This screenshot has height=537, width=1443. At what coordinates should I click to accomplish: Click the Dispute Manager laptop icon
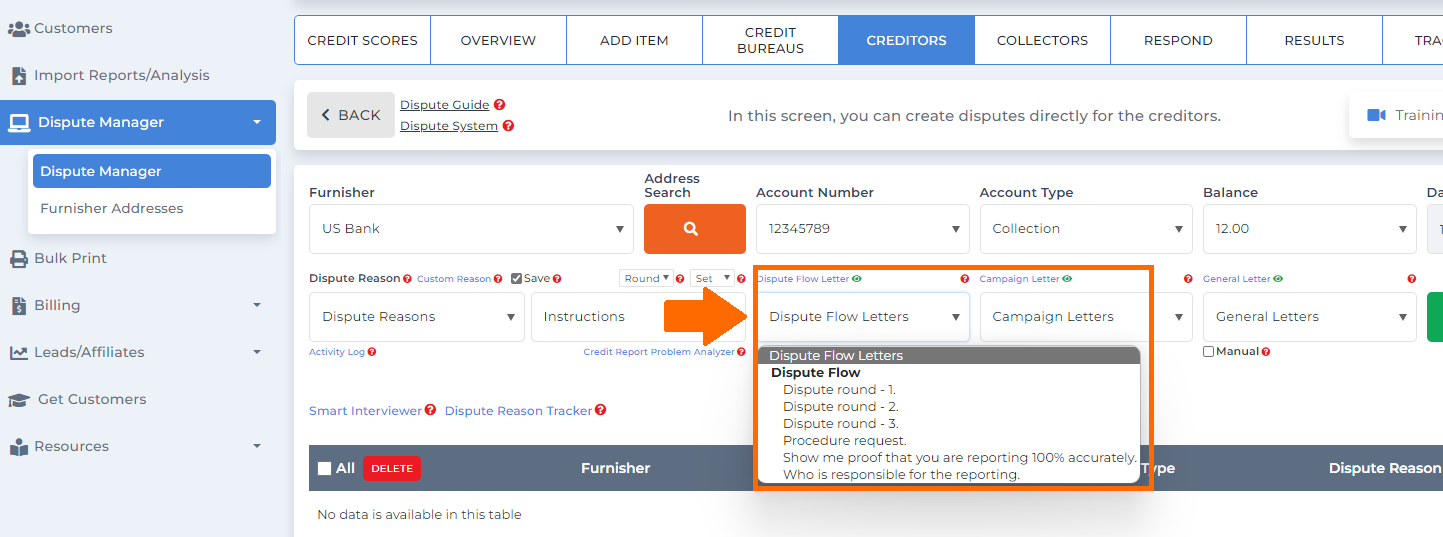click(19, 123)
